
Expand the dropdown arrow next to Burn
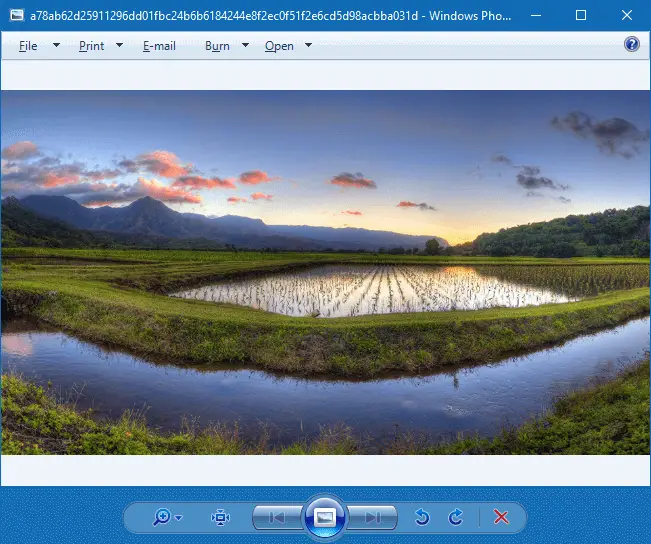(x=245, y=46)
